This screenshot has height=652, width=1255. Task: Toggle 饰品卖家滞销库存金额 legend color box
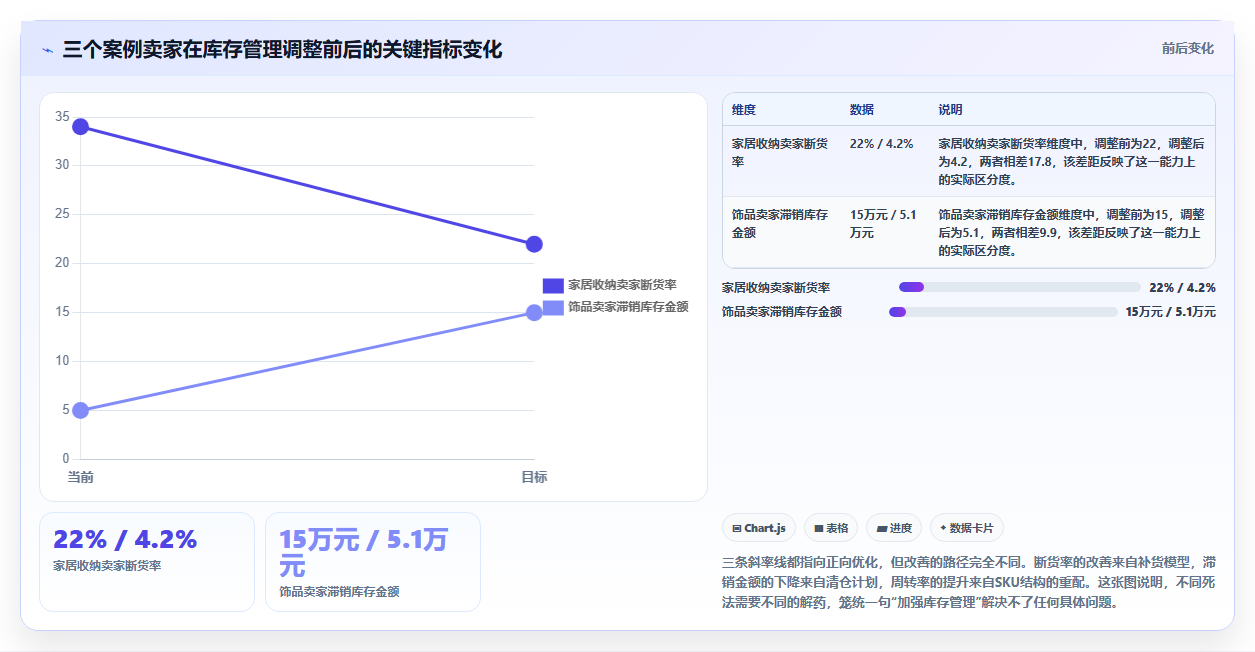click(x=553, y=307)
